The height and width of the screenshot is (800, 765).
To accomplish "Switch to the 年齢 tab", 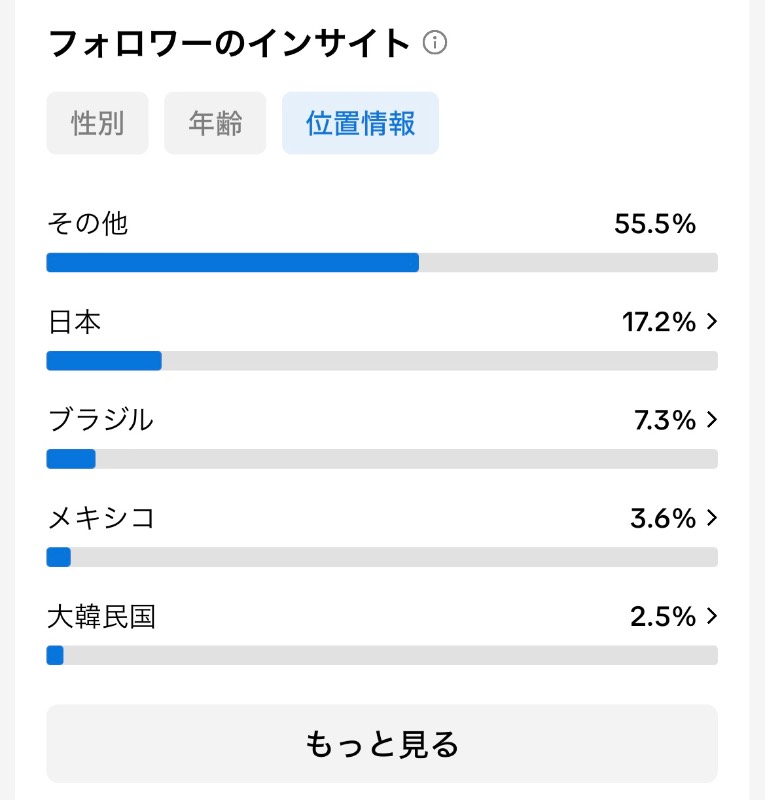I will pyautogui.click(x=215, y=123).
